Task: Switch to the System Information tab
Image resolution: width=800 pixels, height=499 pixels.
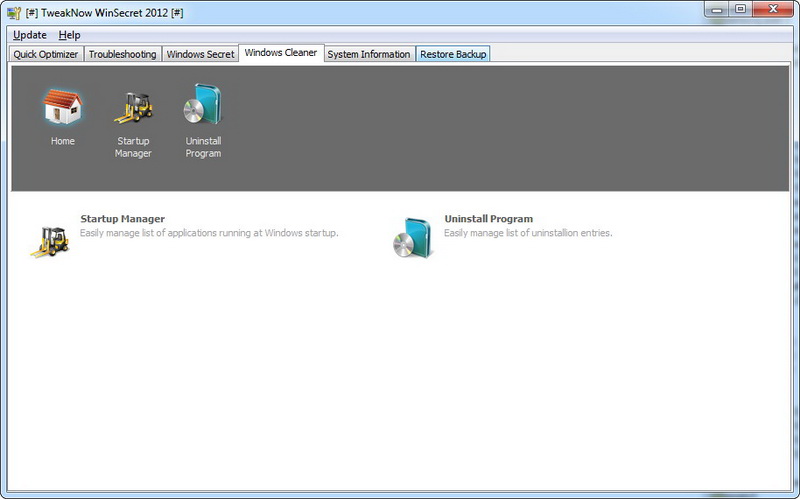Action: (368, 54)
